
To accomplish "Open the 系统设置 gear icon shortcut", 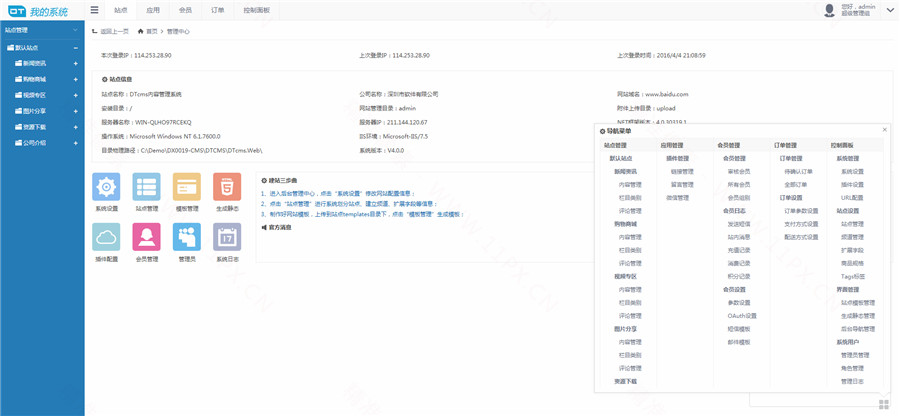I will point(106,187).
